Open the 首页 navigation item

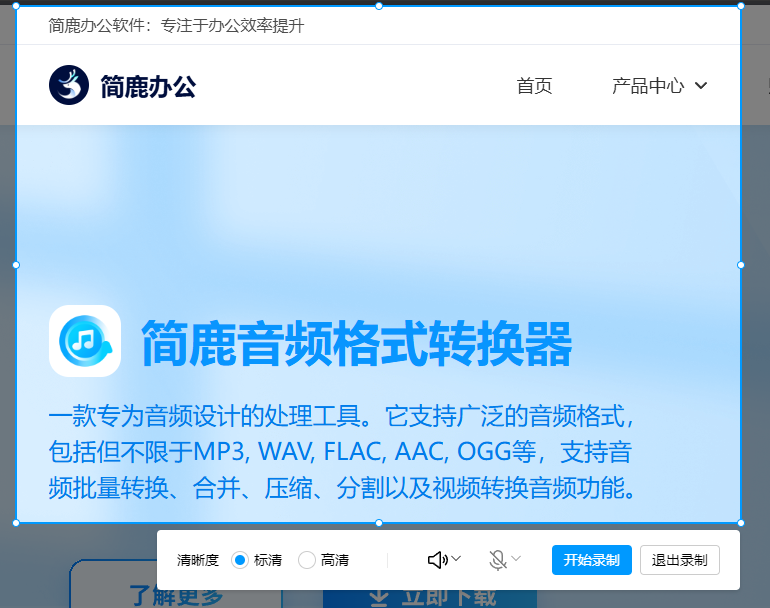point(534,86)
